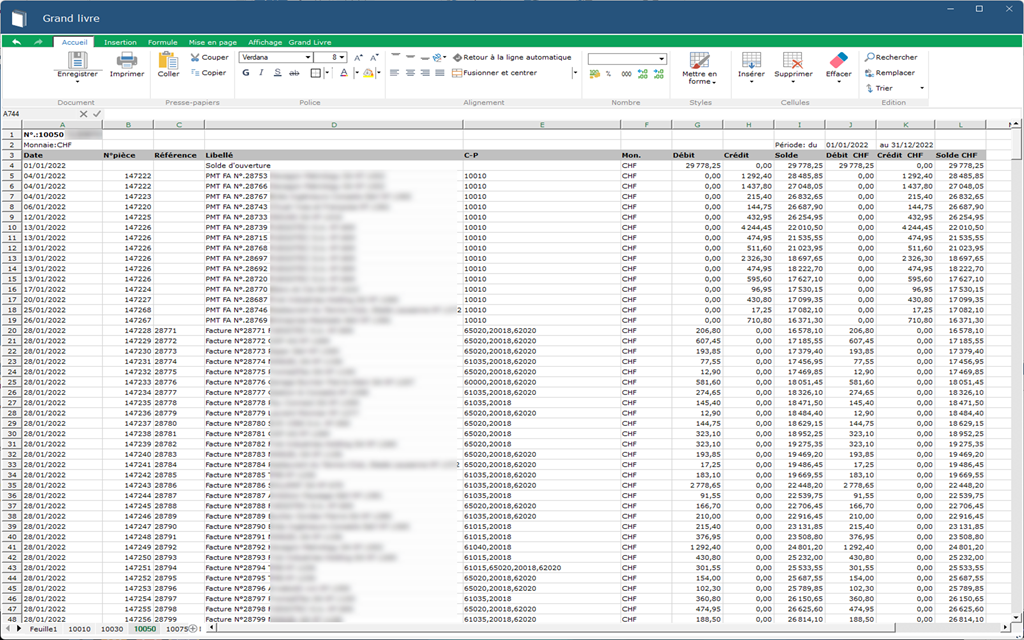Switch to the Formule ribbon tab
Viewport: 1024px width, 640px height.
pyautogui.click(x=163, y=42)
